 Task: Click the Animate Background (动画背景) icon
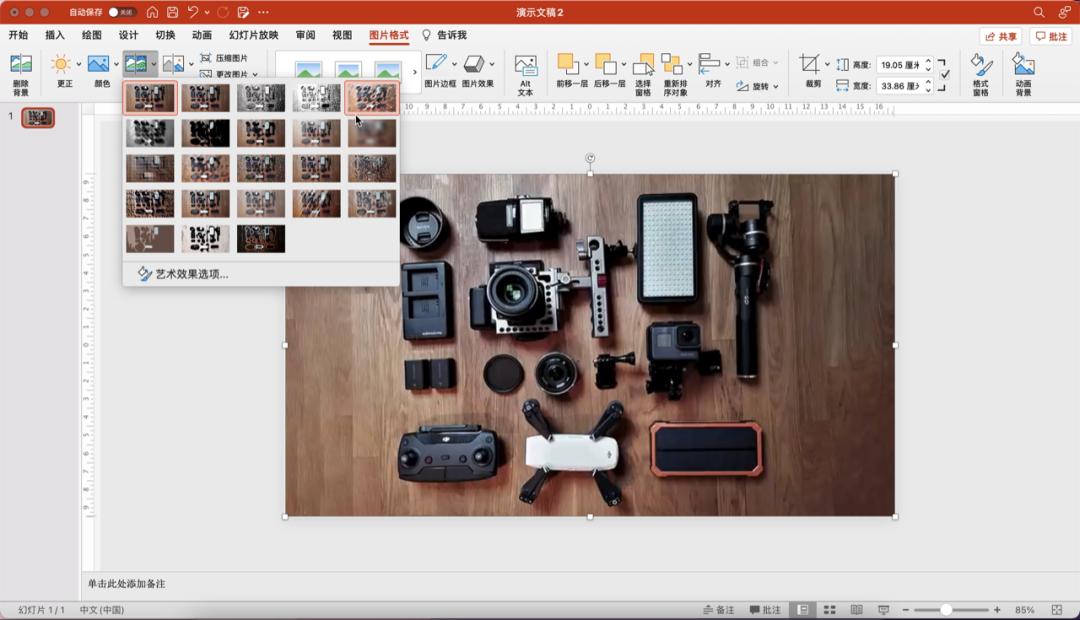[1022, 66]
